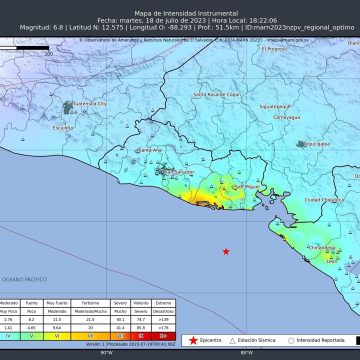Click the 'ID:marn2023nzpv_regional_optimo' text
The height and width of the screenshot is (360, 360).
[x=300, y=28]
